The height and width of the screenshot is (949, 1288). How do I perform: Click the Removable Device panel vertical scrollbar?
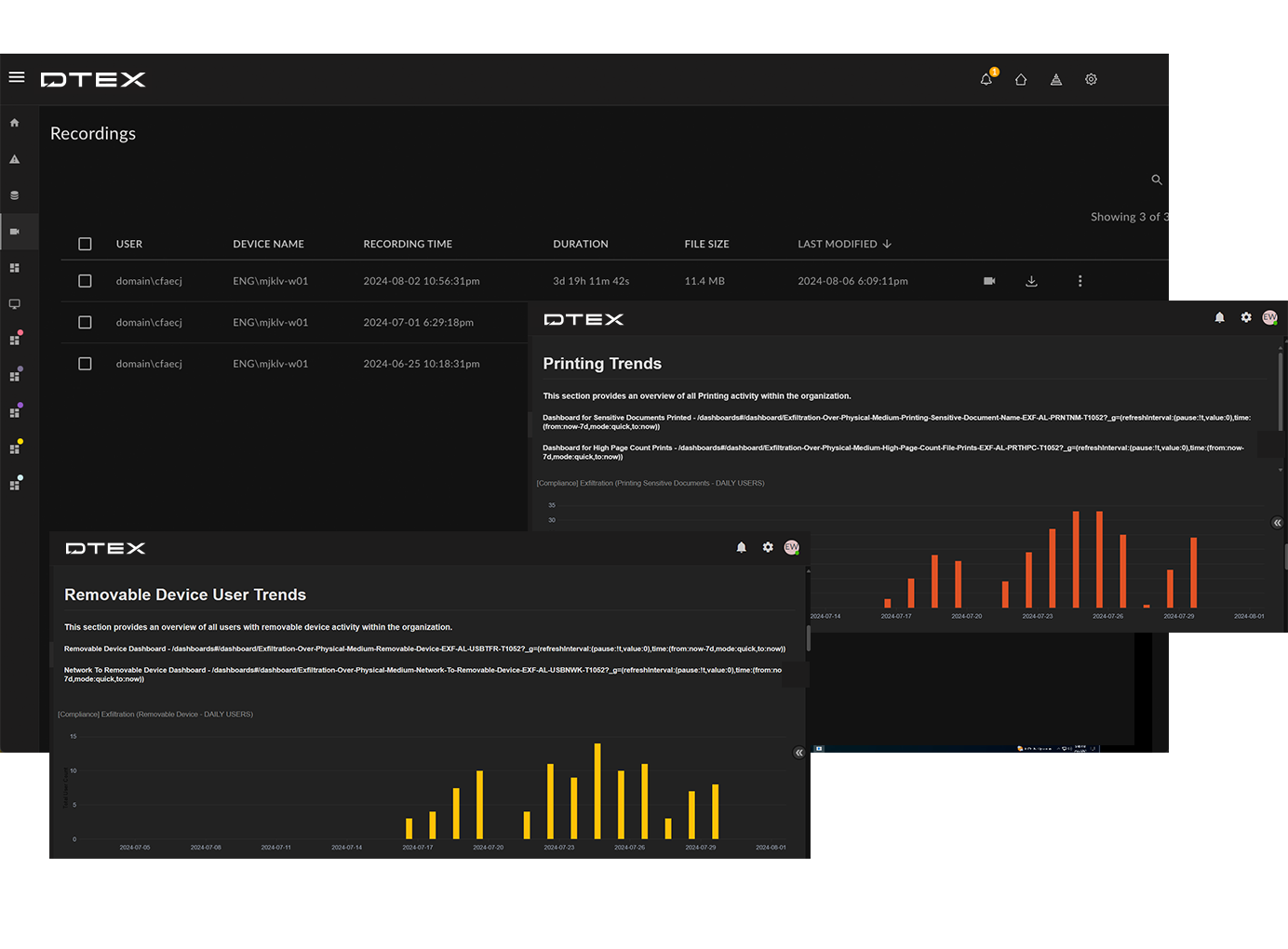pyautogui.click(x=808, y=638)
